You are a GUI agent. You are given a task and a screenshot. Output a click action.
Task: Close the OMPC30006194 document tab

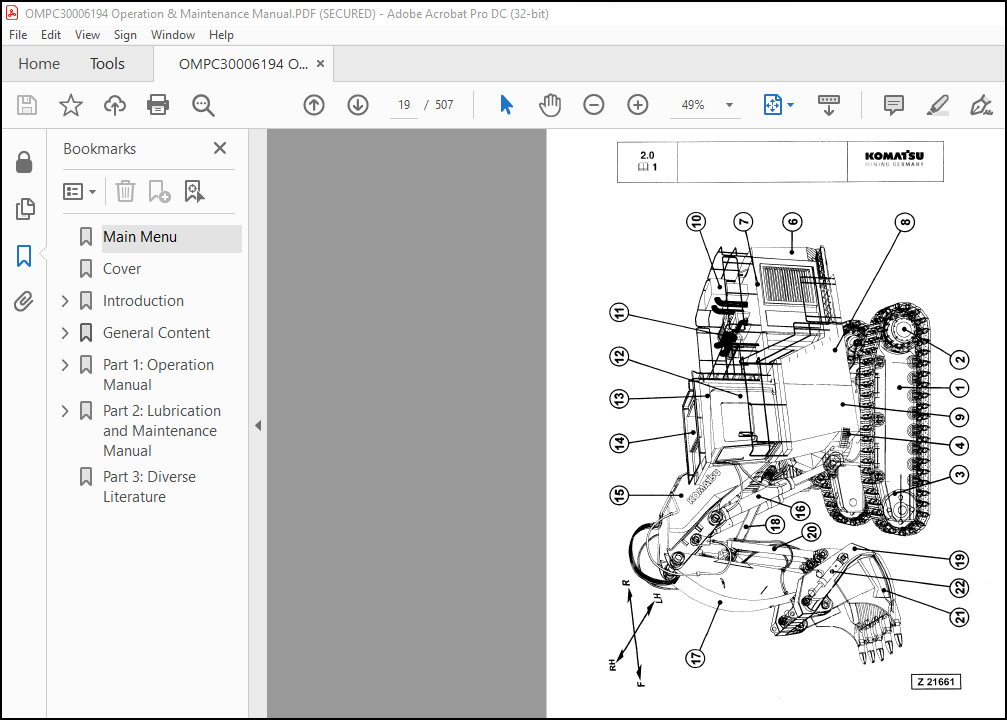[320, 64]
